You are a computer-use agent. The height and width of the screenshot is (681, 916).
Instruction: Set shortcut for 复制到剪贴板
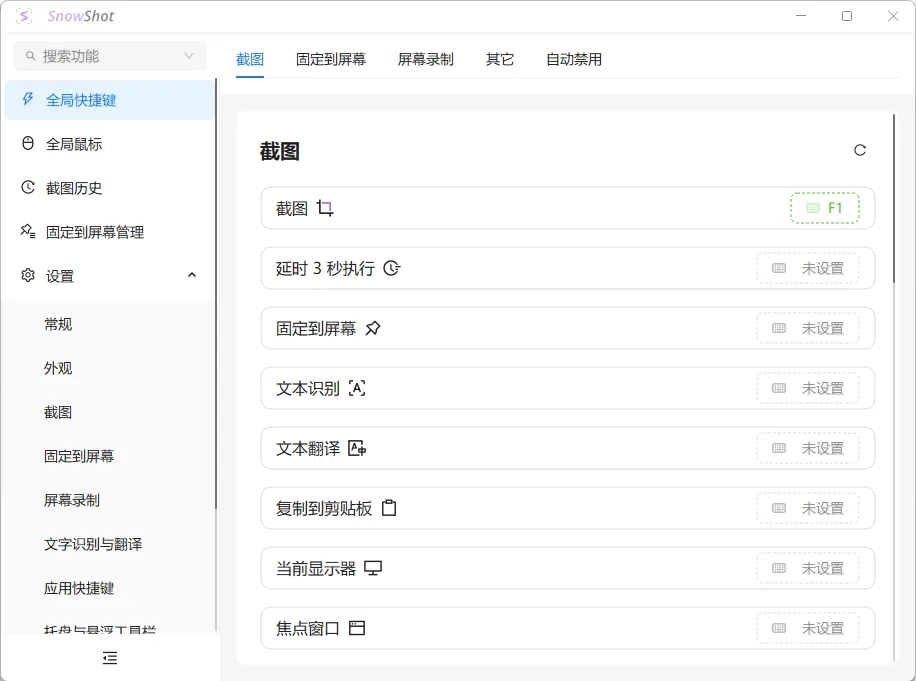pyautogui.click(x=808, y=508)
